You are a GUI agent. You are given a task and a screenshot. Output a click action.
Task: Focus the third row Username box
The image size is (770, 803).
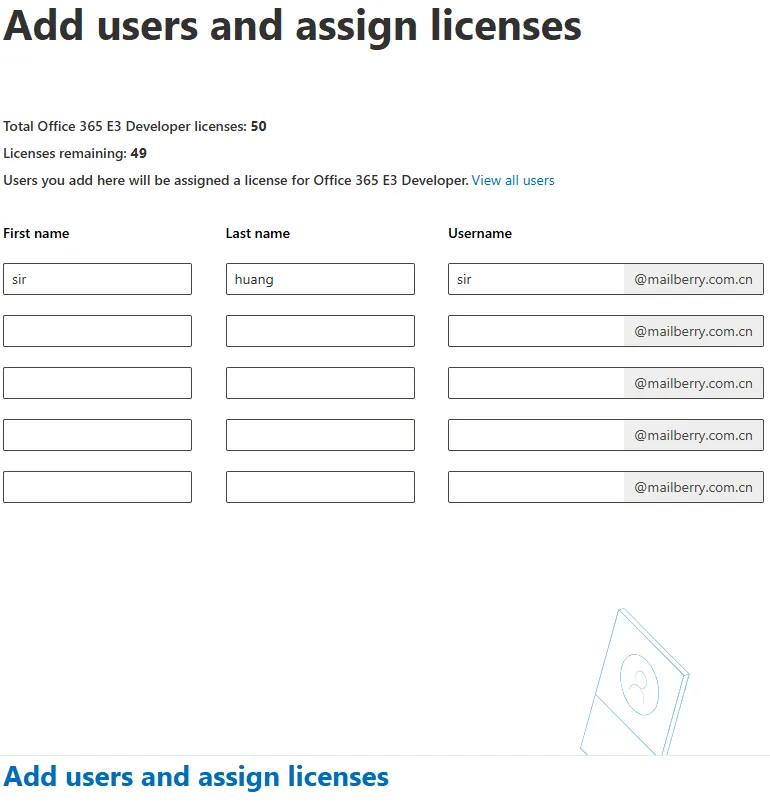(536, 383)
